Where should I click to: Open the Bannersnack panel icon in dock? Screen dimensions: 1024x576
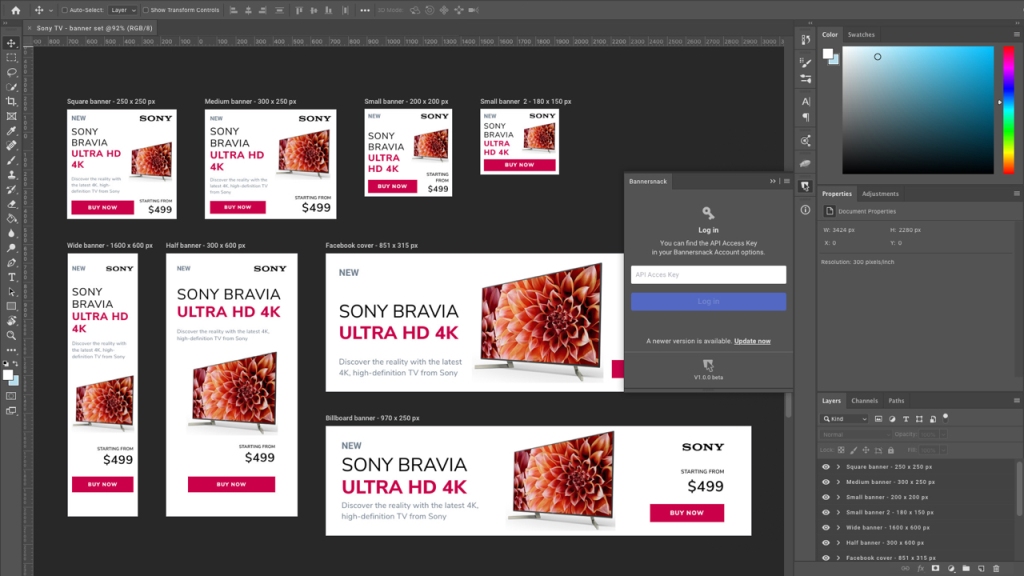[x=805, y=186]
